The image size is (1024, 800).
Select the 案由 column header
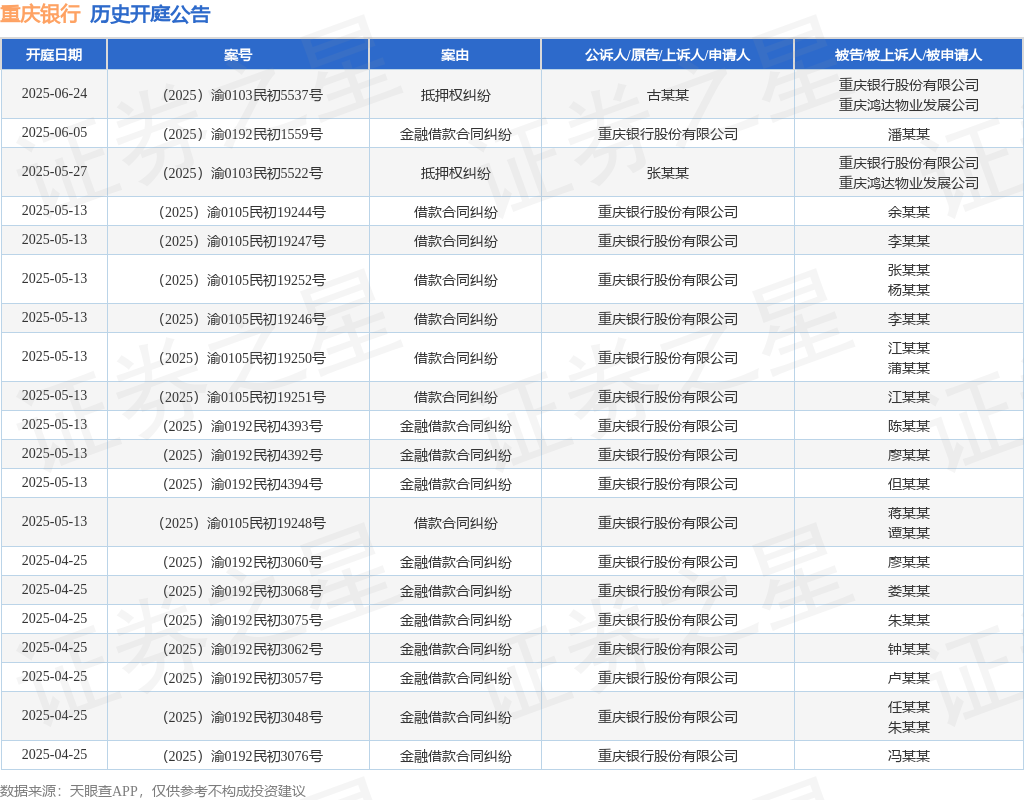455,55
